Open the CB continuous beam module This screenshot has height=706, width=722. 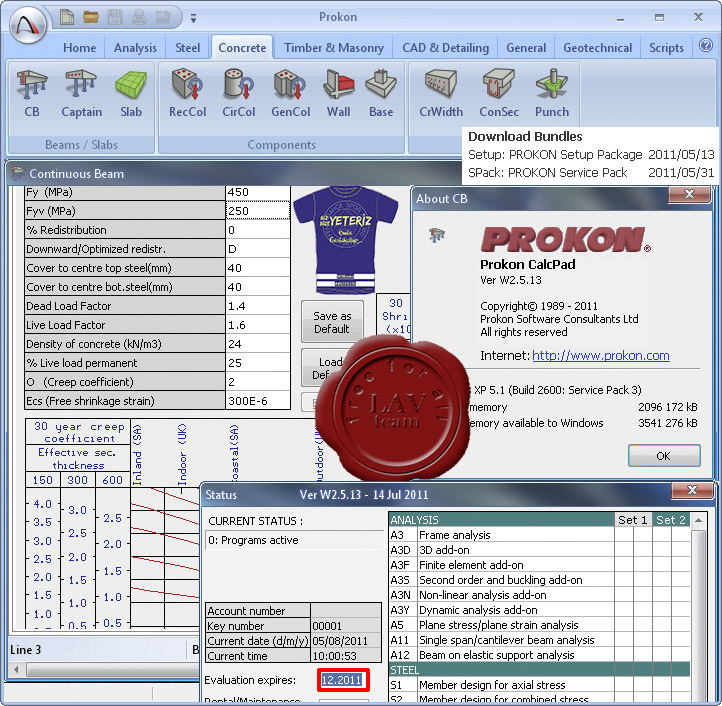(x=32, y=93)
